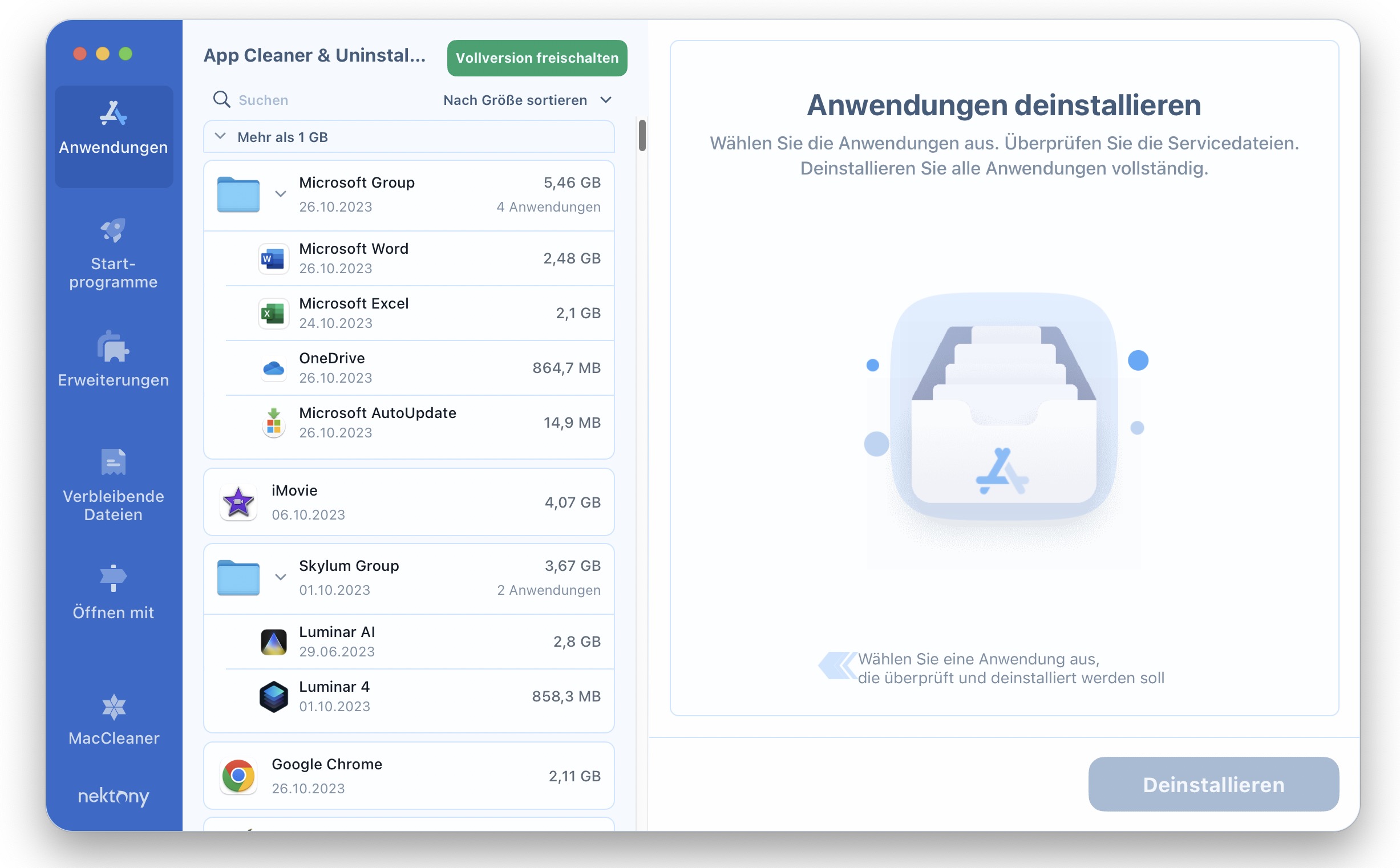Open the Öffnen mit section

click(114, 593)
